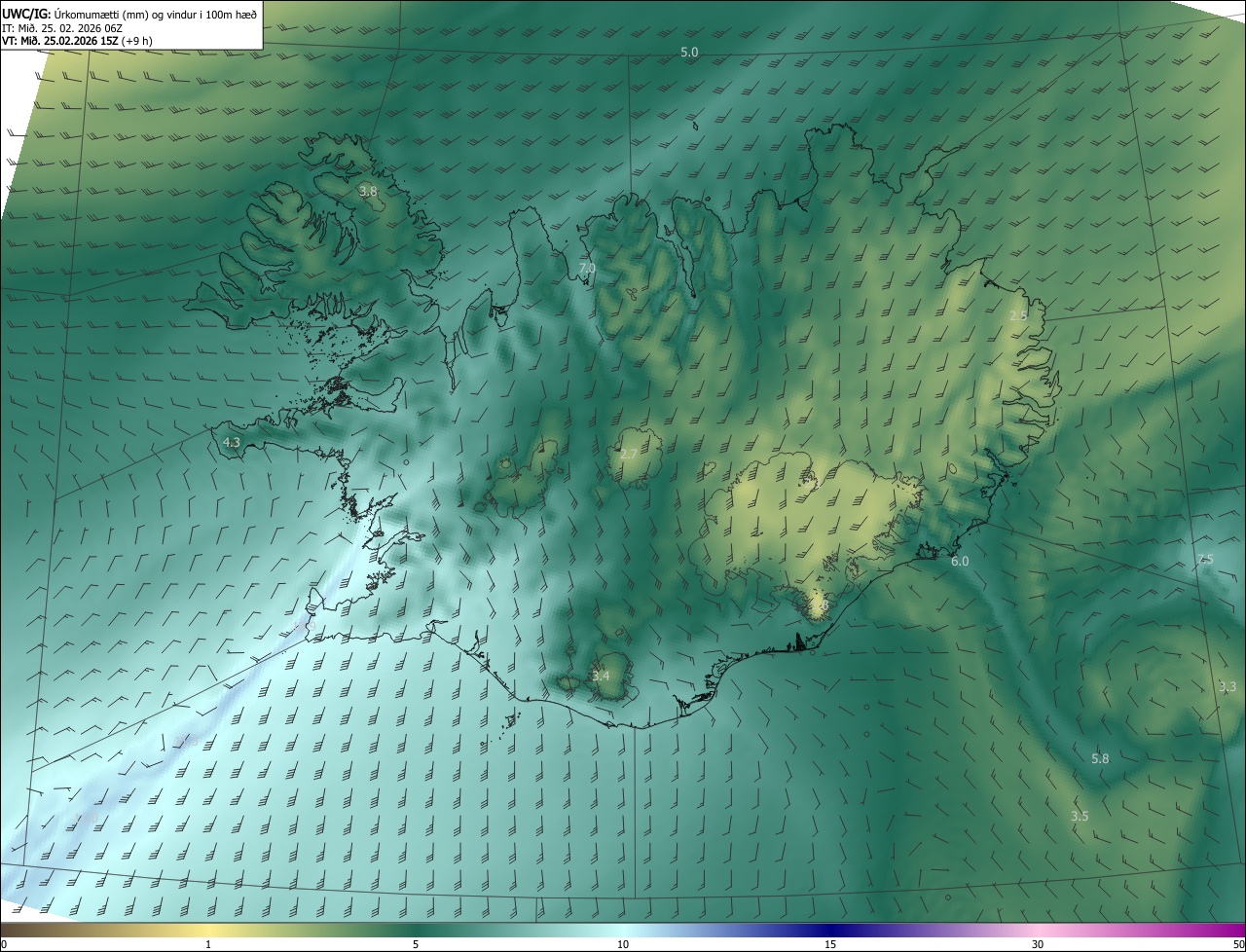Screen dimensions: 1246x952
Task: Click the 5.8 value label in the southeast sea
Action: click(1100, 758)
